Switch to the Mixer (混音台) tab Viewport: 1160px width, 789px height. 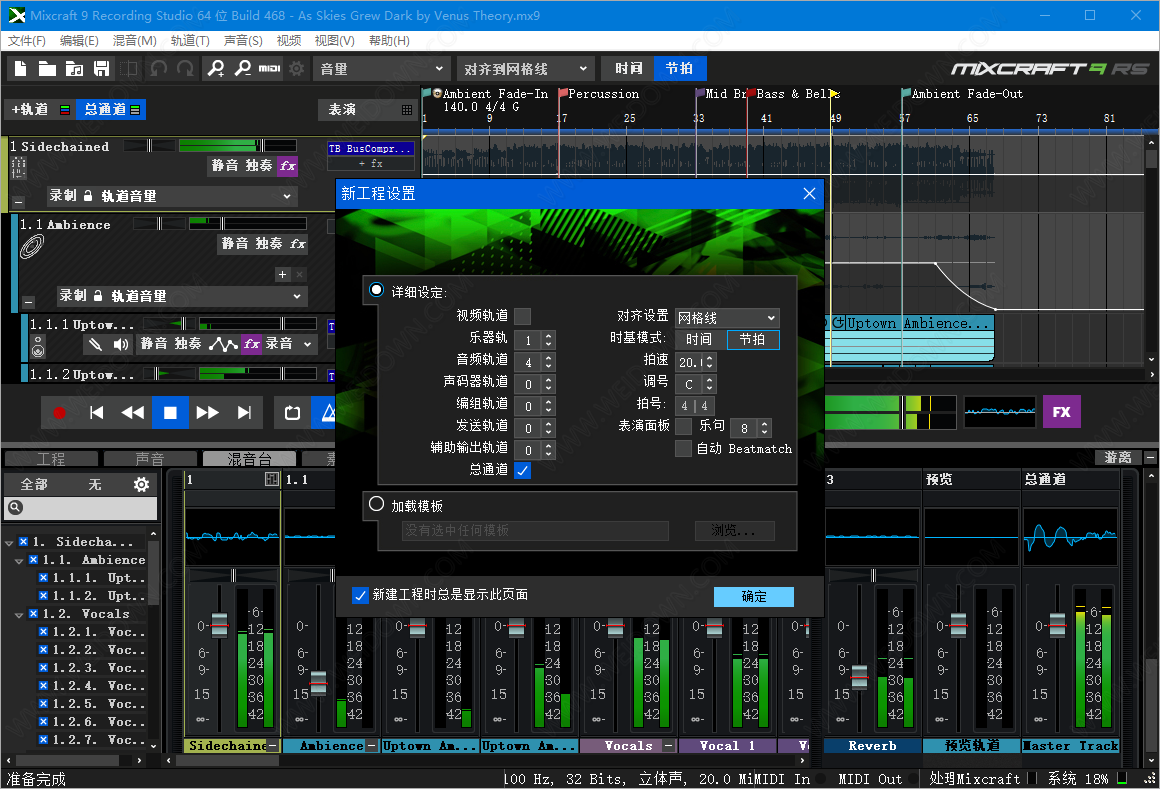click(249, 458)
